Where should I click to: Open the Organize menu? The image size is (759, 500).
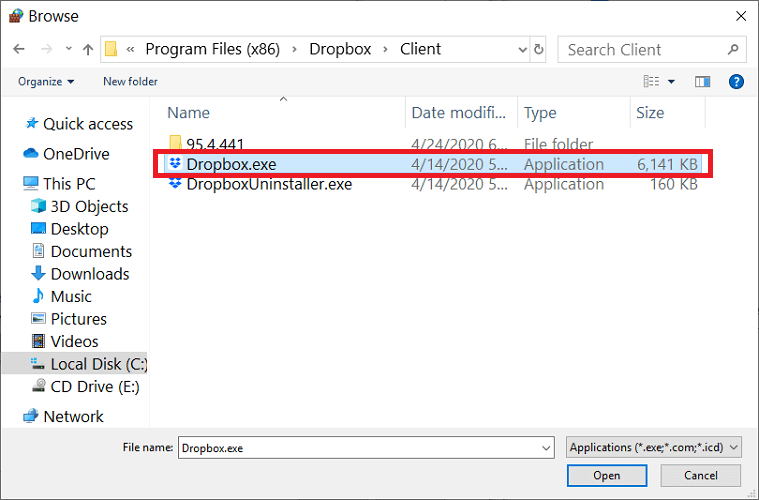click(x=46, y=81)
